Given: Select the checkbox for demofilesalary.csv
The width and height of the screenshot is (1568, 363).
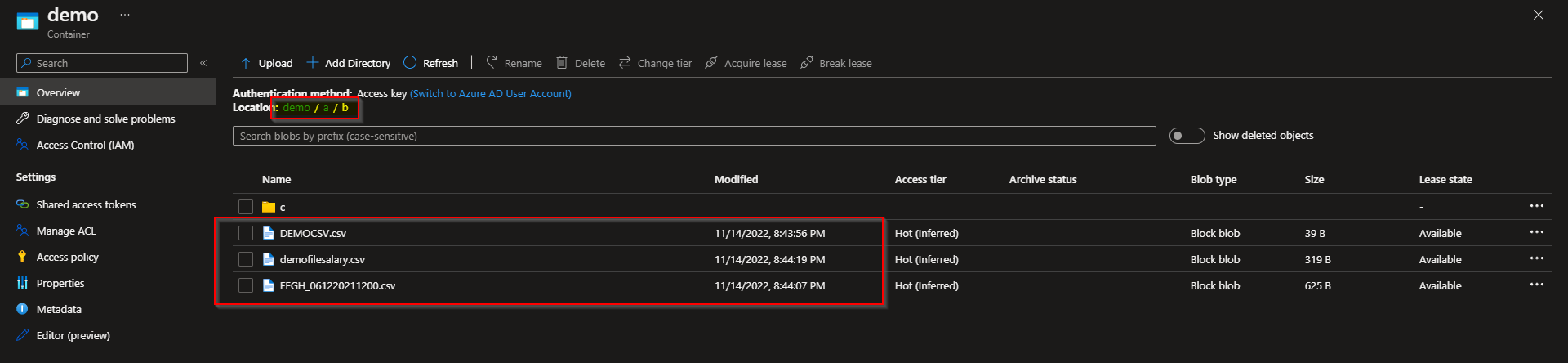Looking at the screenshot, I should point(246,259).
